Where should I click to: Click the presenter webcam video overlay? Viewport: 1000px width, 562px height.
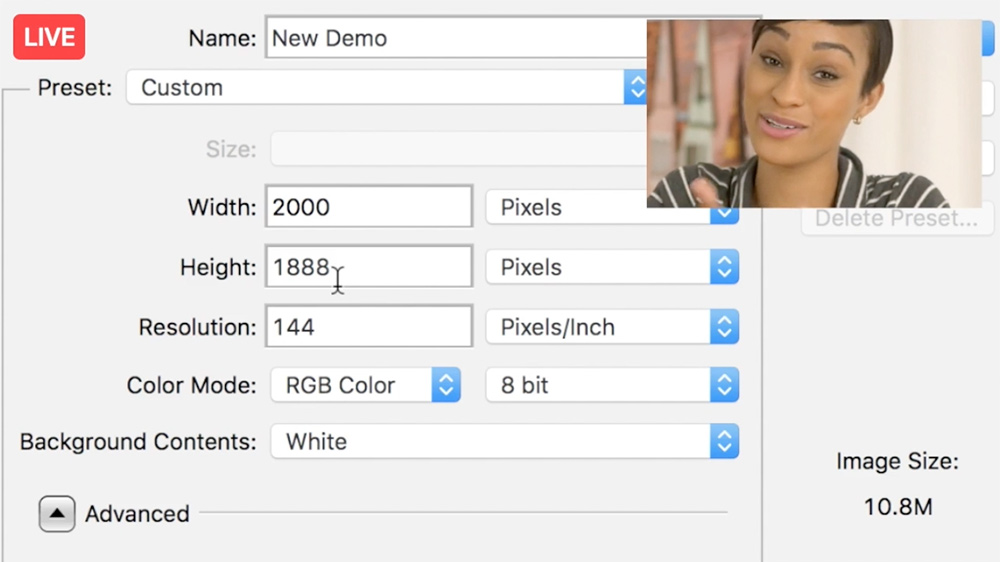point(814,114)
